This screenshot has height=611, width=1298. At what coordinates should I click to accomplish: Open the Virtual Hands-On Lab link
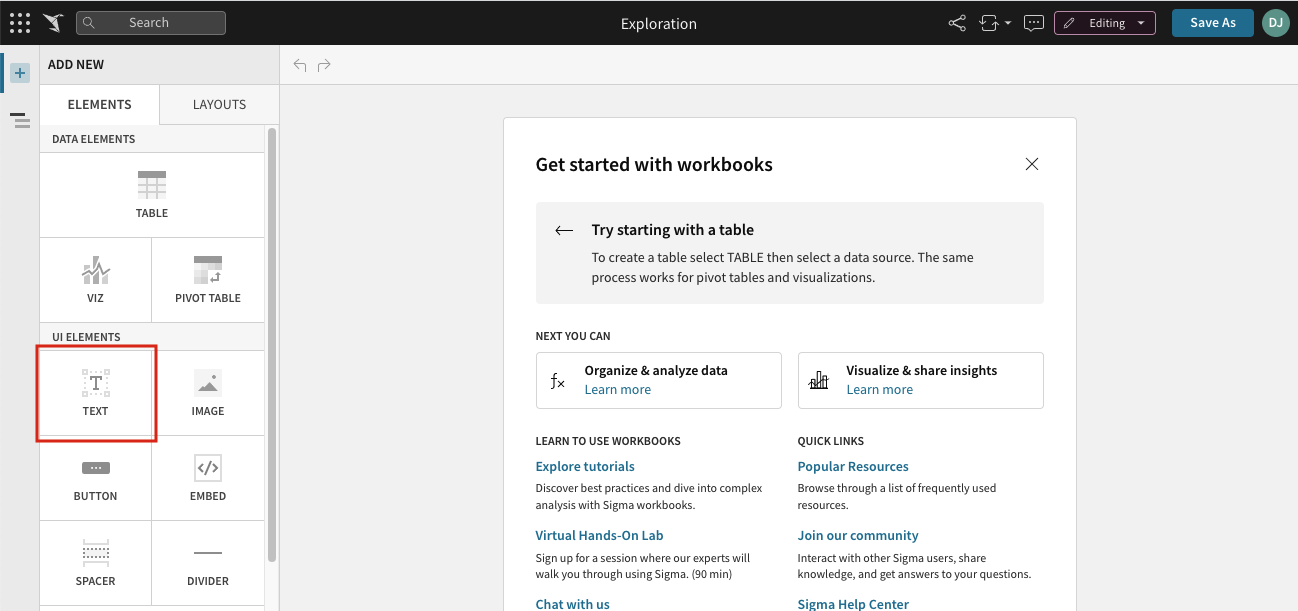coord(599,535)
